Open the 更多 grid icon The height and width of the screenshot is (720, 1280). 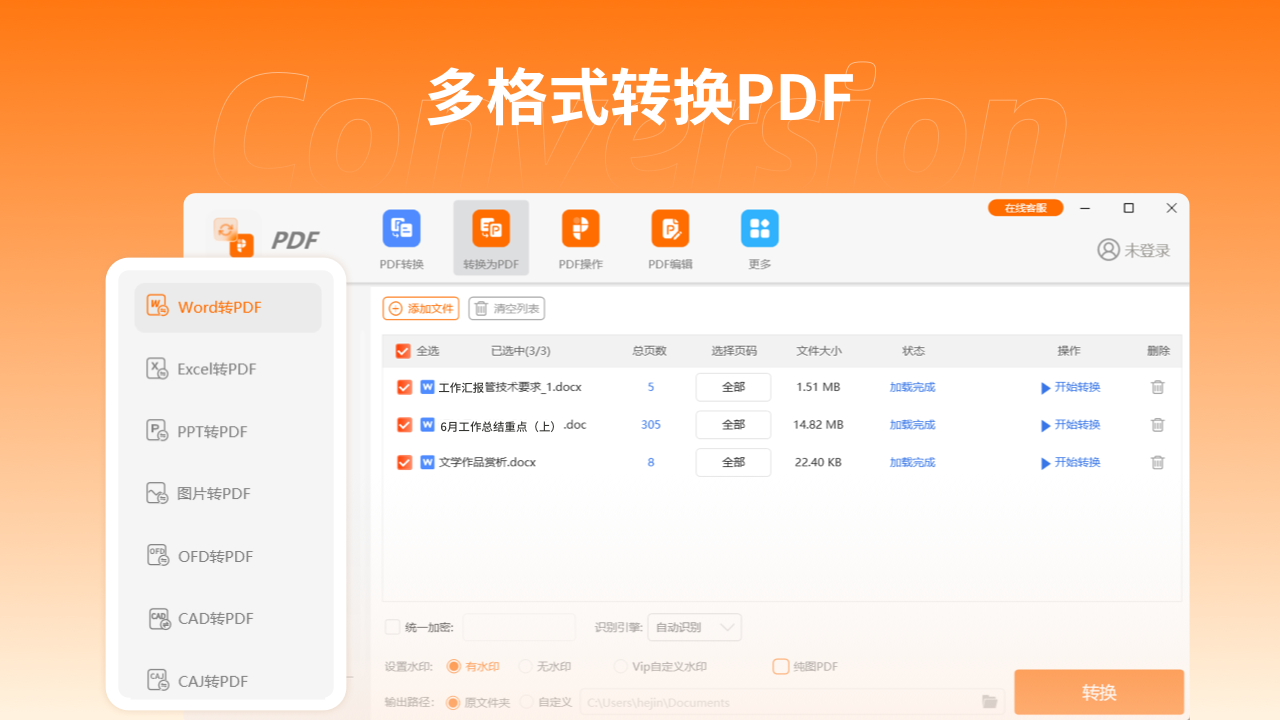coord(760,229)
